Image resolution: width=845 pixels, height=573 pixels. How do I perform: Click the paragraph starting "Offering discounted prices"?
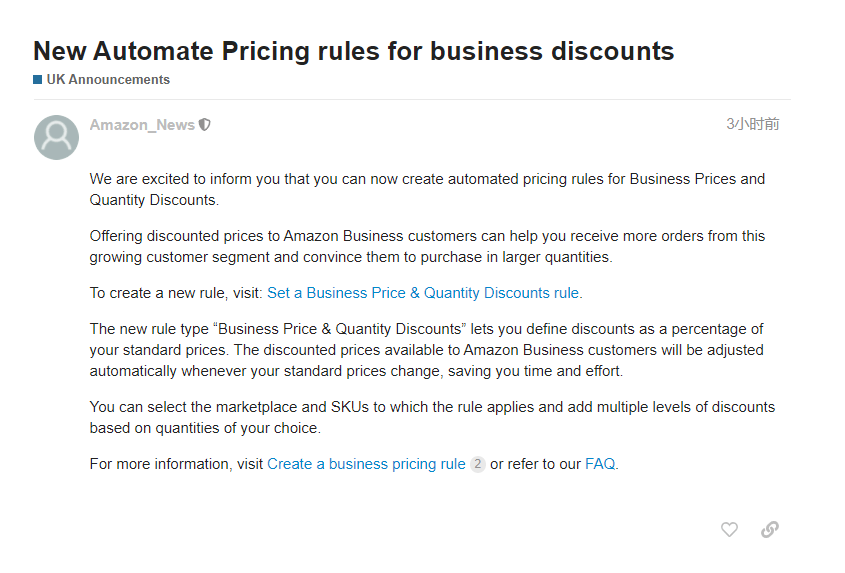[x=427, y=246]
